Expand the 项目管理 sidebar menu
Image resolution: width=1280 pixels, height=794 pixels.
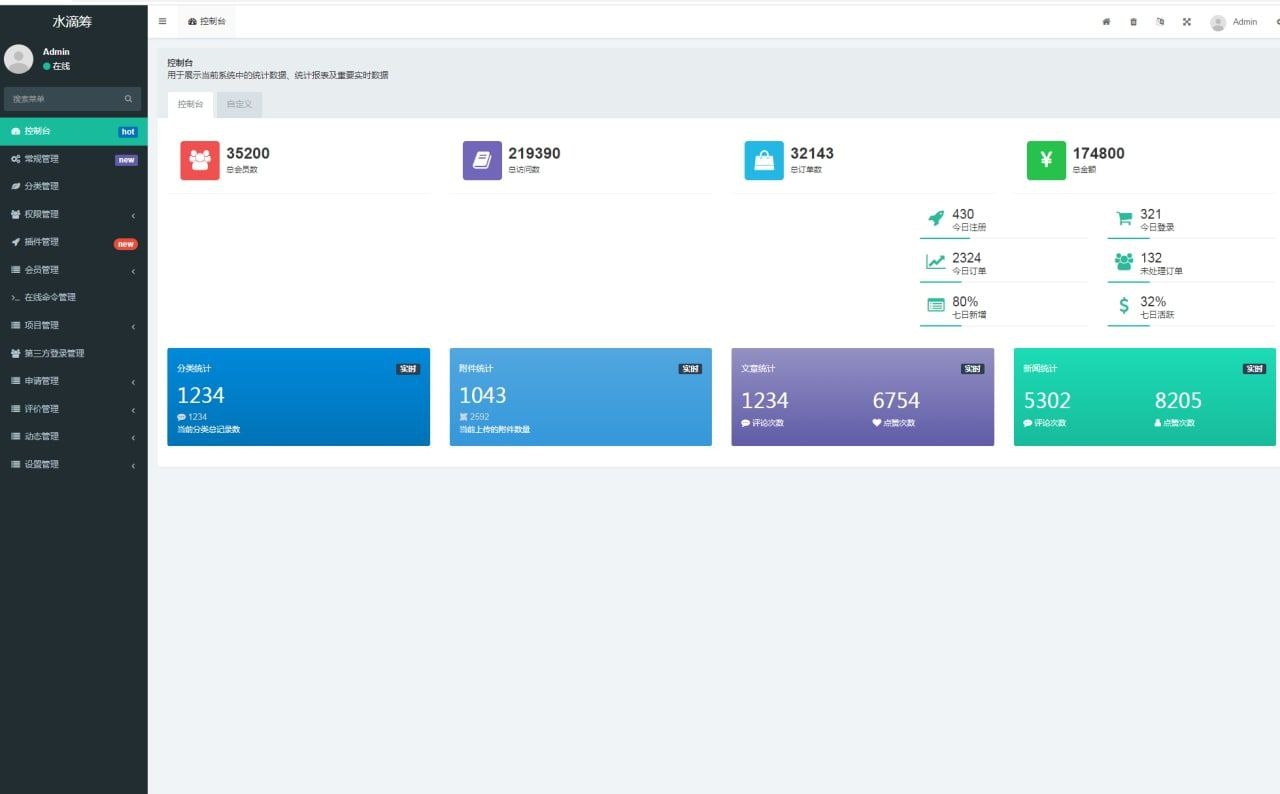coord(73,325)
